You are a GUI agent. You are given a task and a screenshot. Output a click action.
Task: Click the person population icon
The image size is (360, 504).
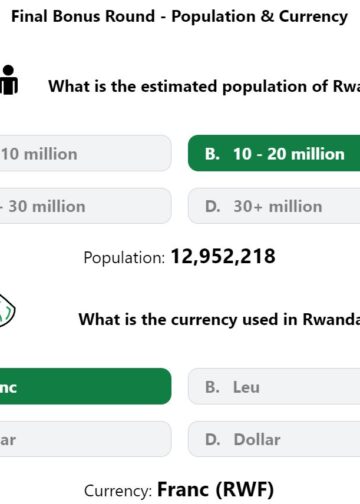click(x=9, y=80)
